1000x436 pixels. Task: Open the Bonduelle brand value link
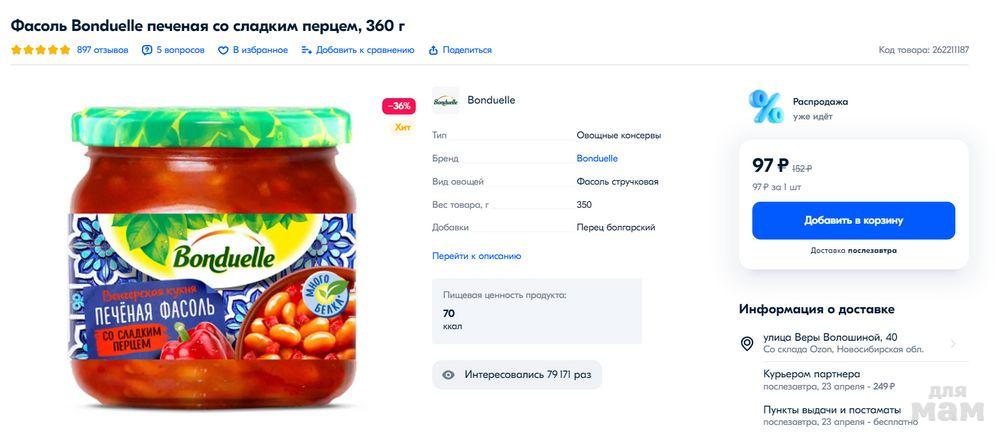pyautogui.click(x=597, y=158)
